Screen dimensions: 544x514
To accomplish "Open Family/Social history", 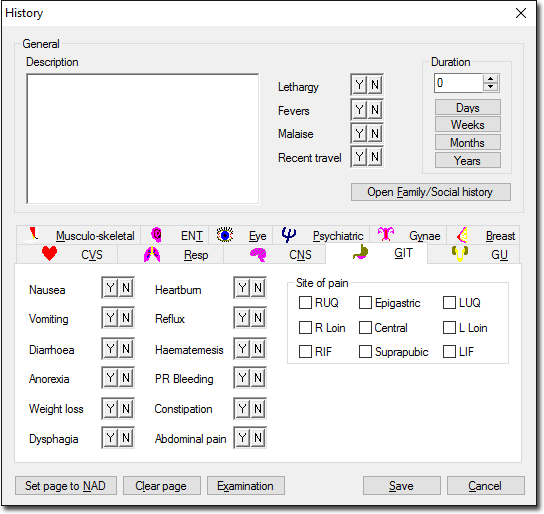I will pyautogui.click(x=431, y=192).
